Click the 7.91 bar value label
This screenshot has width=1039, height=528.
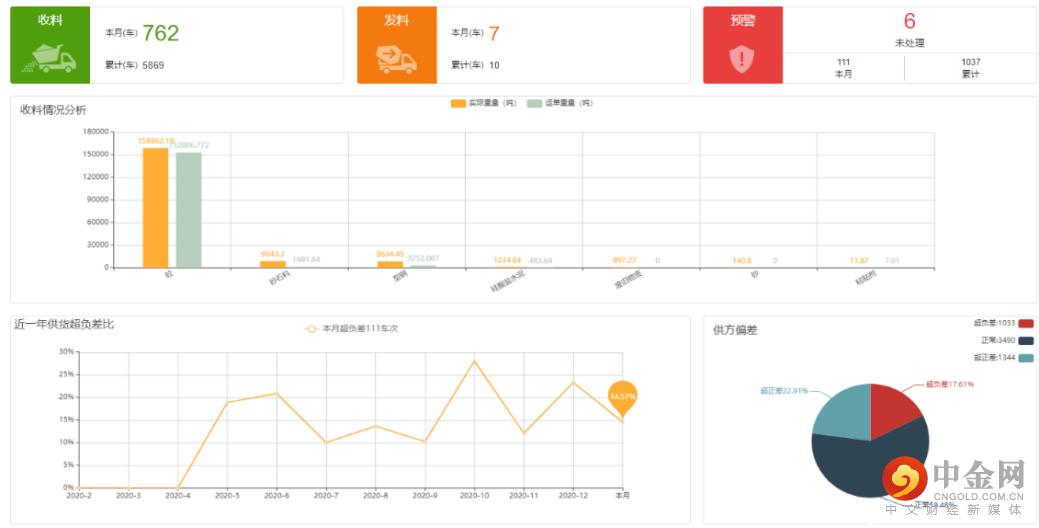click(x=892, y=260)
